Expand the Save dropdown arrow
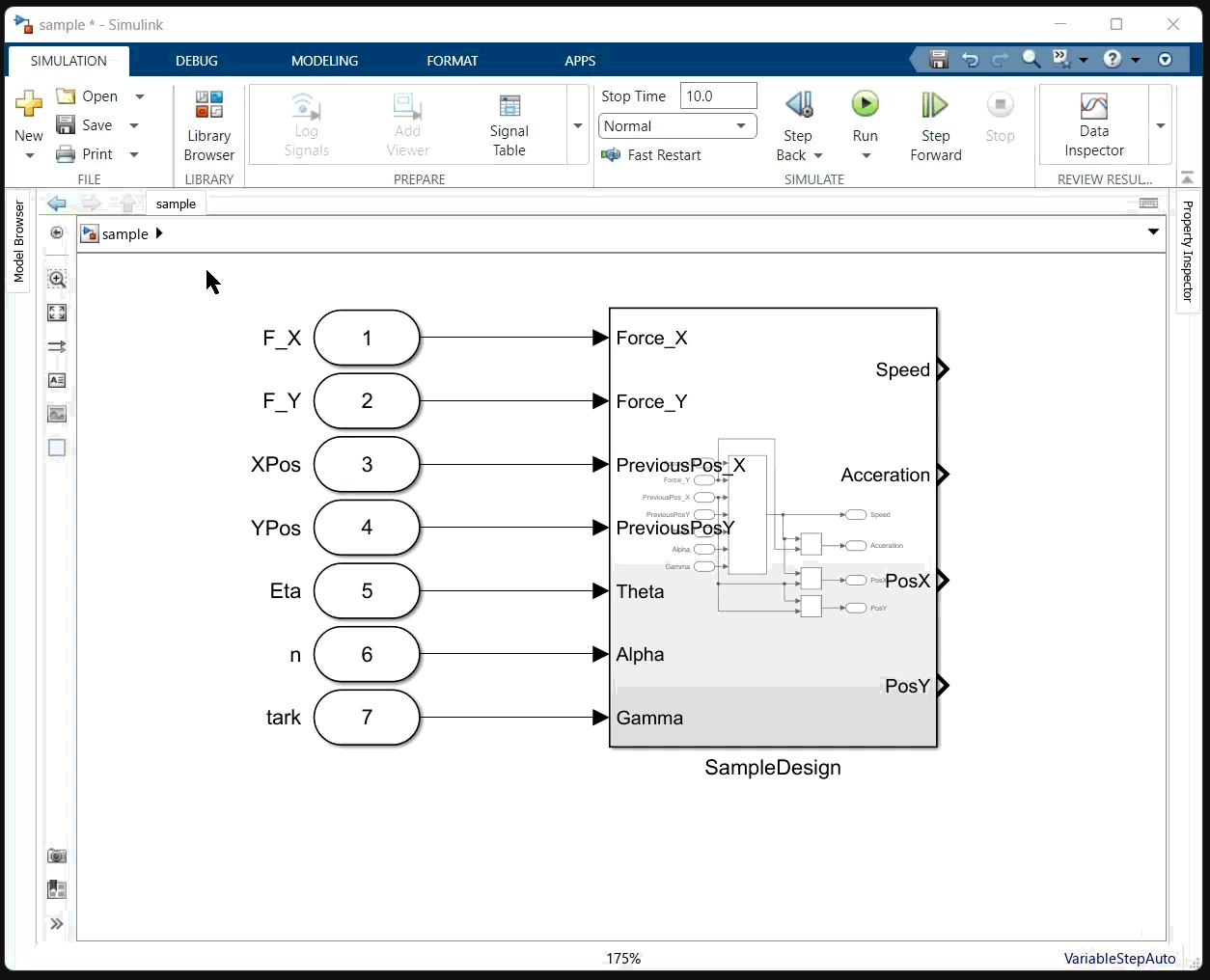Screen dimensions: 1210x980 click(x=134, y=125)
